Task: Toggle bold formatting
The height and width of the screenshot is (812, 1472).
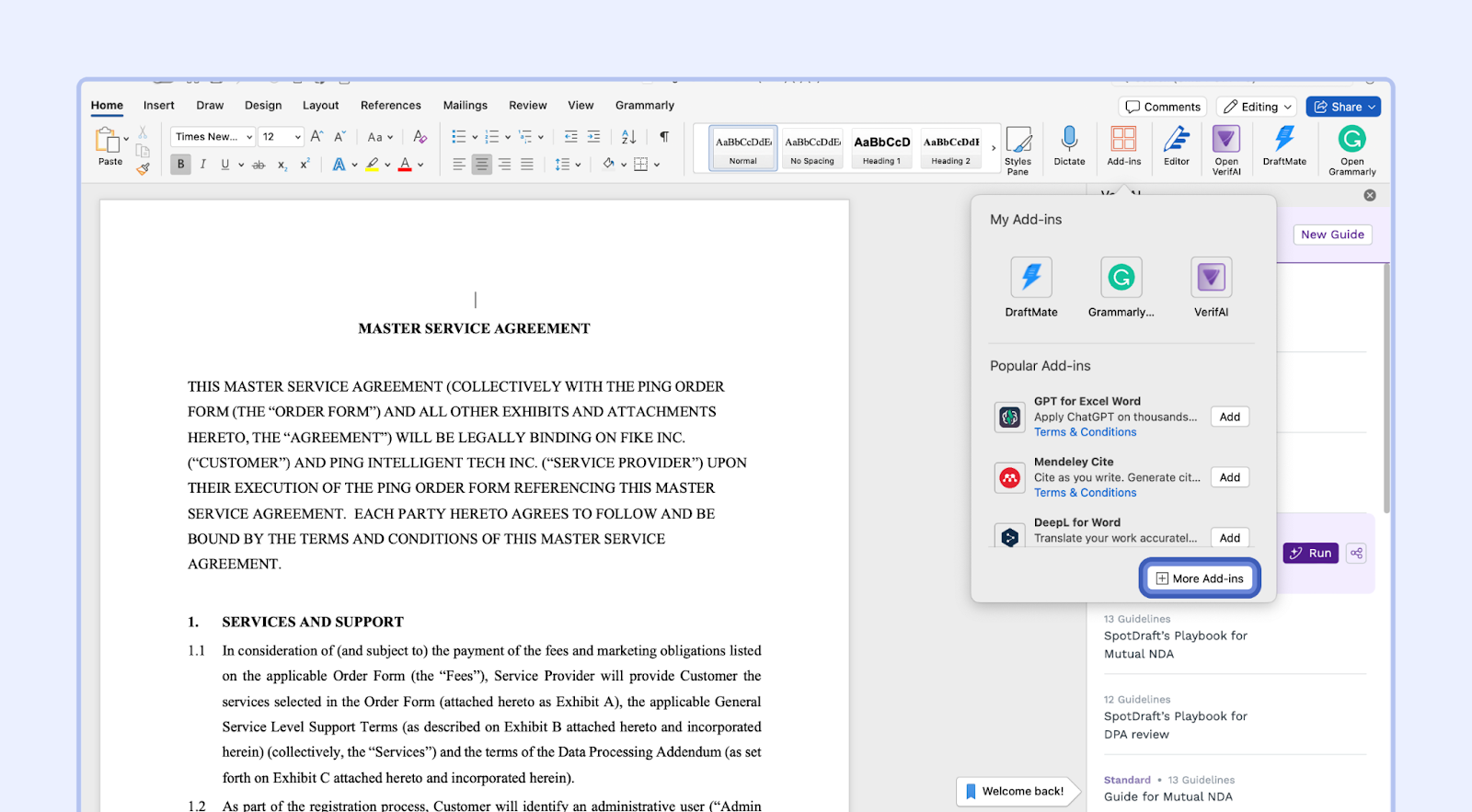Action: click(x=180, y=165)
